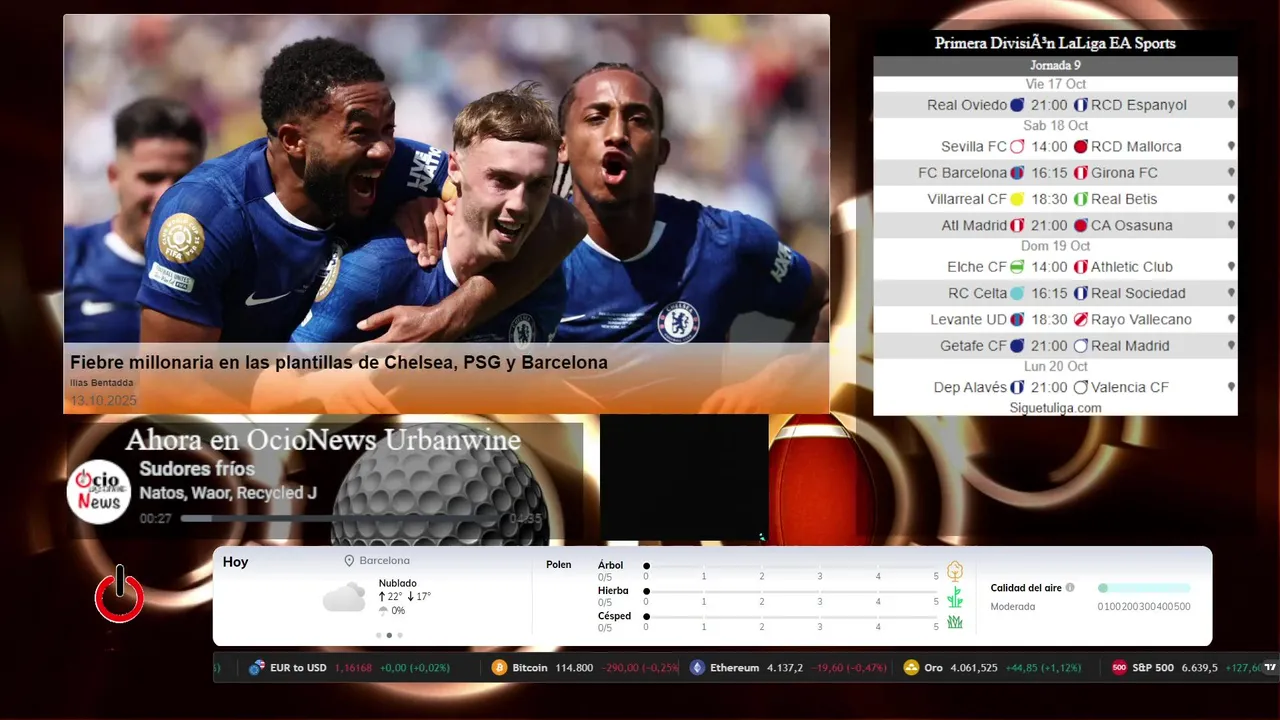The height and width of the screenshot is (720, 1280).
Task: Click the 'Moderada' air quality text
Action: (x=1013, y=607)
